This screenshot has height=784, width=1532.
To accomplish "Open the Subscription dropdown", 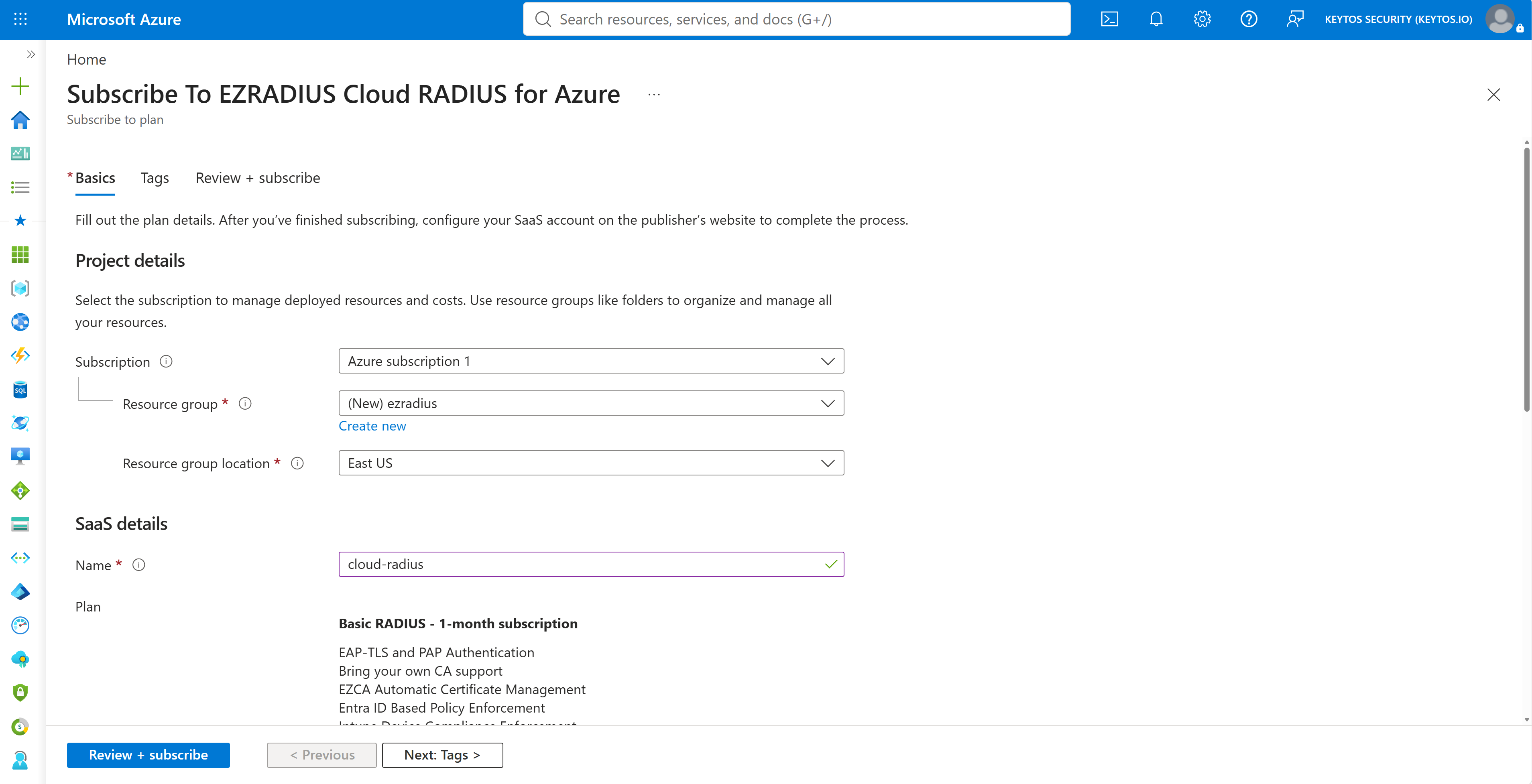I will click(x=591, y=362).
